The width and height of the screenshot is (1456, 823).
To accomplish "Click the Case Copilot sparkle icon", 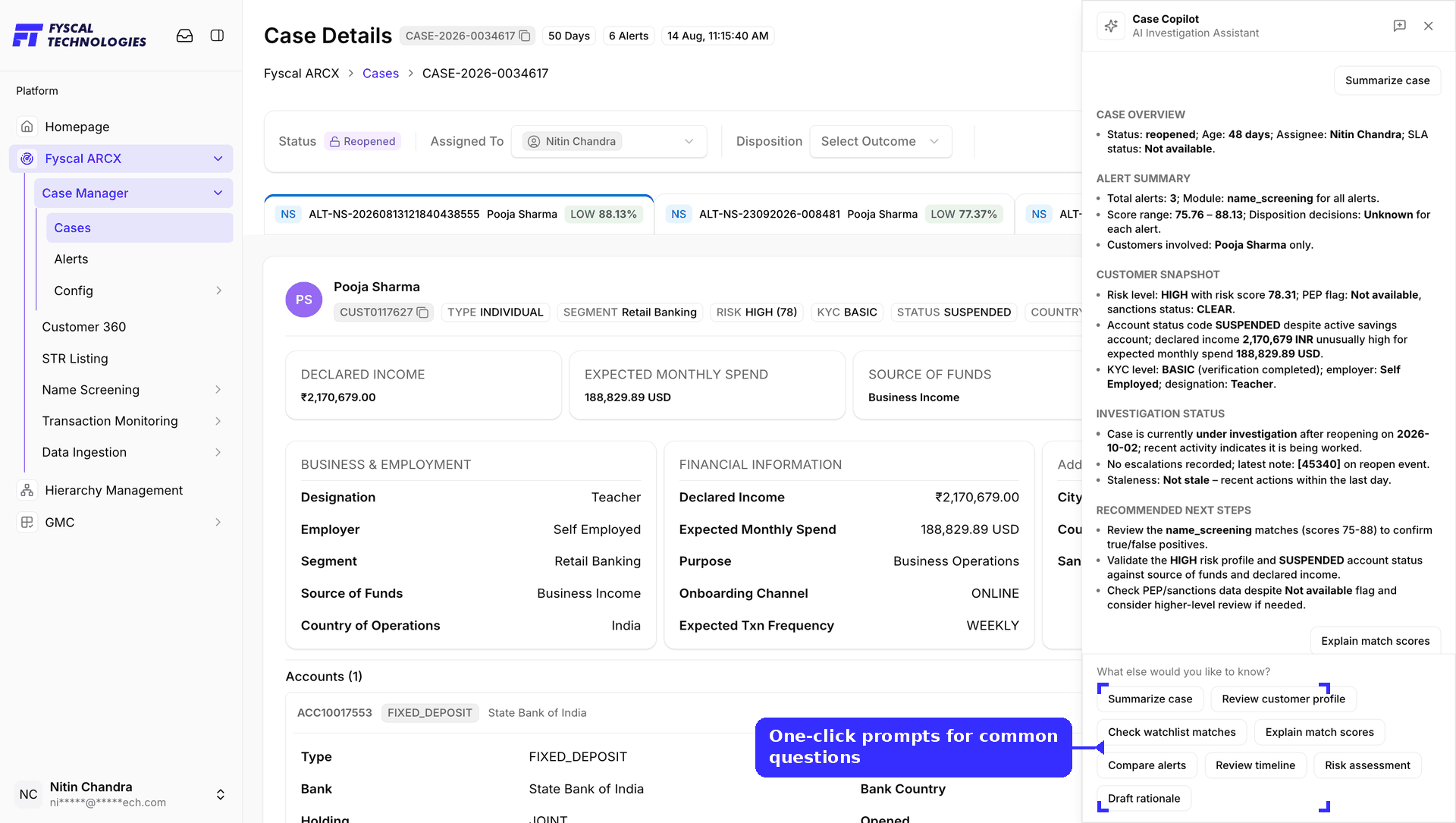I will coord(1111,26).
